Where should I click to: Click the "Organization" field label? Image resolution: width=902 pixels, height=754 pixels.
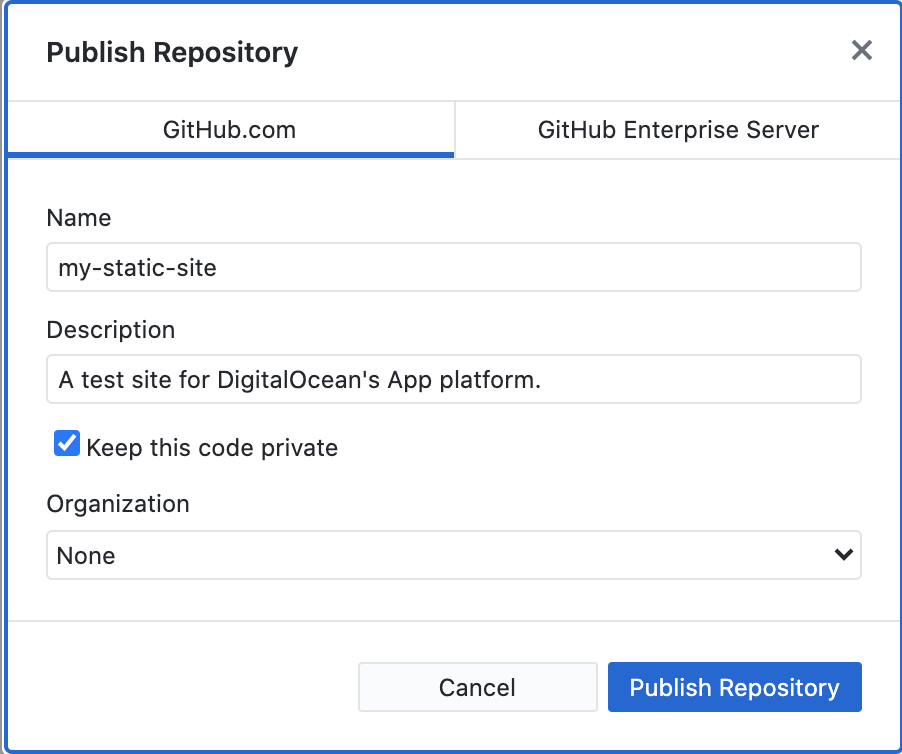point(118,503)
